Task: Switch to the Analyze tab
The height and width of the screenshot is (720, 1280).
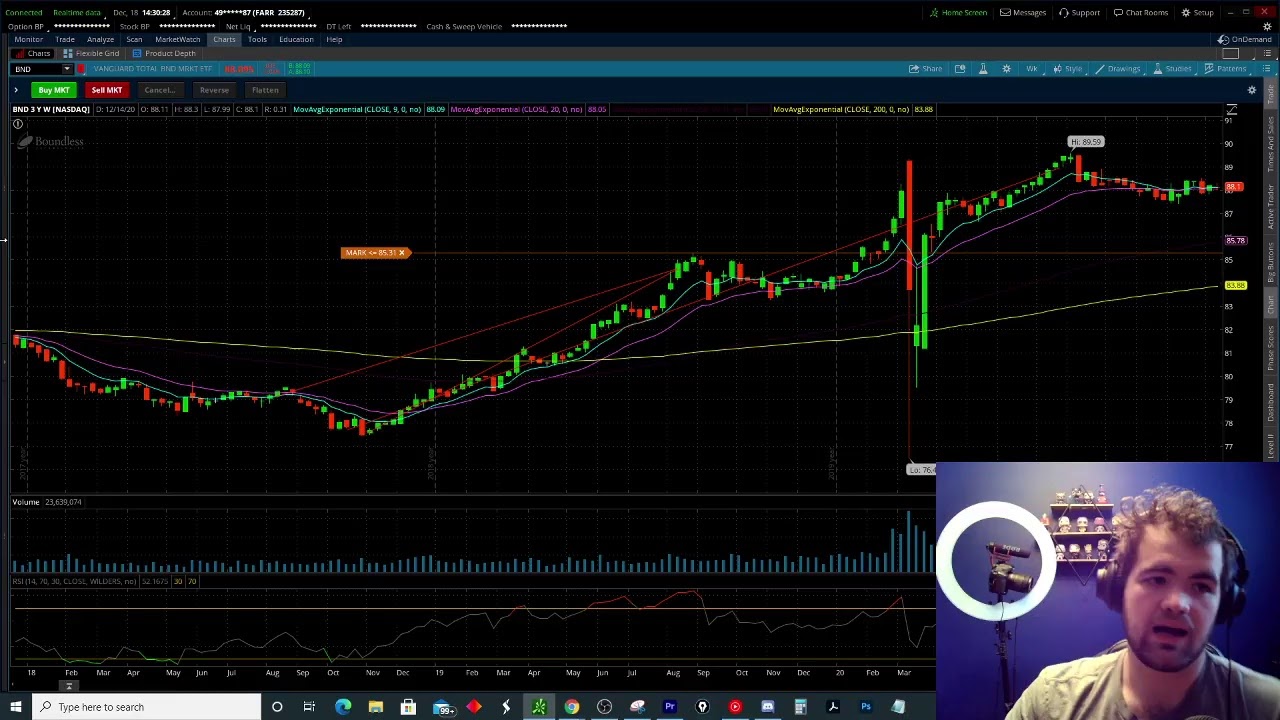Action: tap(100, 39)
